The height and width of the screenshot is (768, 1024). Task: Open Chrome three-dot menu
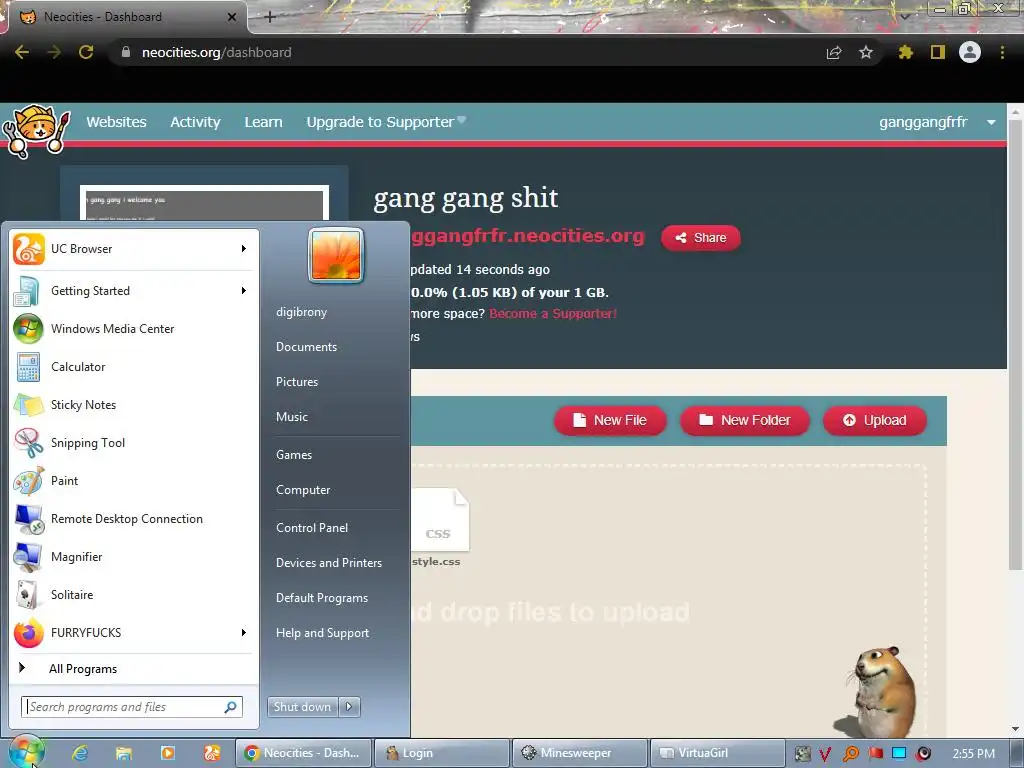coord(1002,52)
